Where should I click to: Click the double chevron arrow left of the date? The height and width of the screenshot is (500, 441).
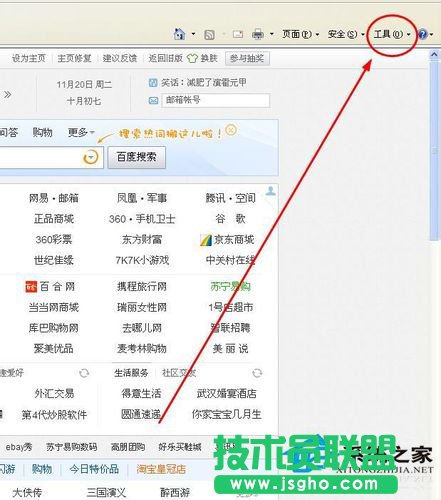click(x=8, y=94)
